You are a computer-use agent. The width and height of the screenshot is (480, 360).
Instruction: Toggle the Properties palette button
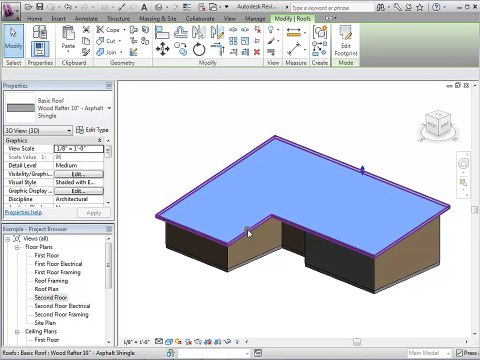(x=40, y=49)
